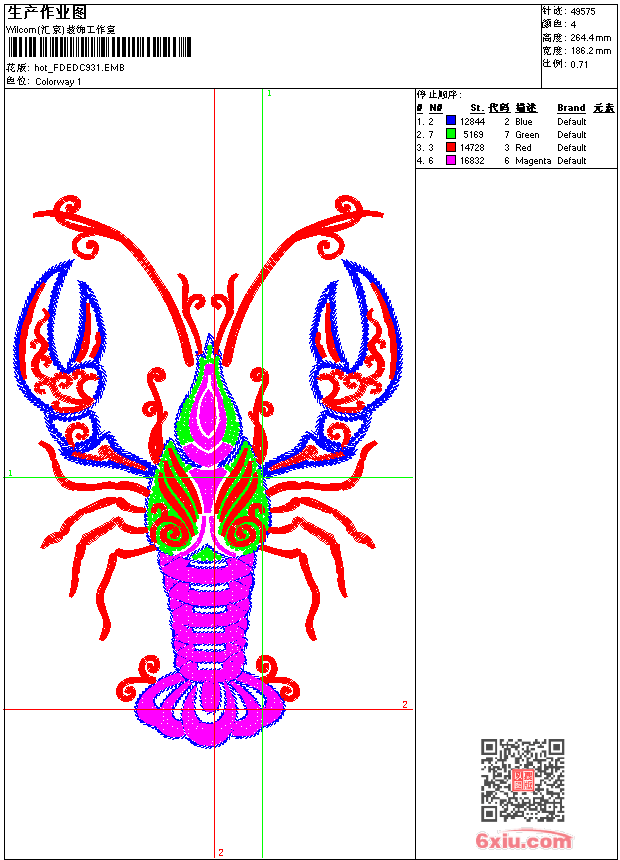Image resolution: width=620 pixels, height=860 pixels.
Task: Click 'Default' brand in the Red row
Action: (x=572, y=148)
